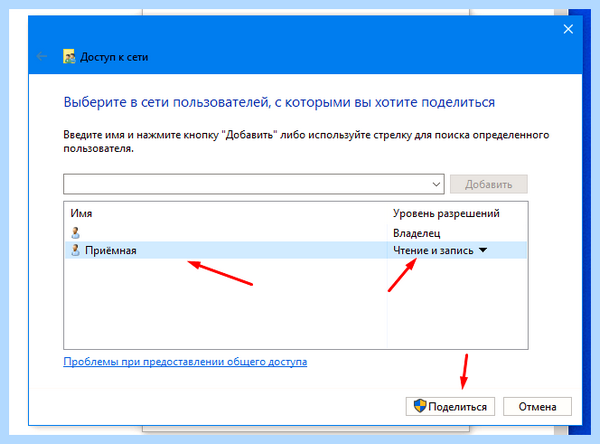
Task: Click the Уровень разрешений column header
Action: coord(446,213)
